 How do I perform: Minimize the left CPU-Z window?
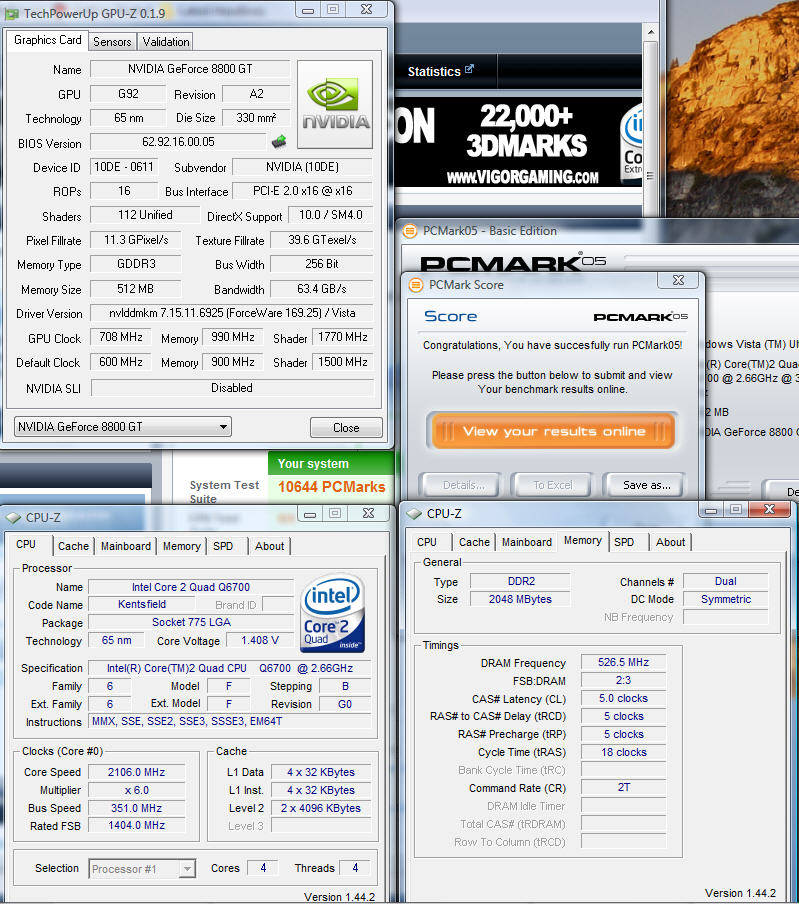pyautogui.click(x=310, y=514)
